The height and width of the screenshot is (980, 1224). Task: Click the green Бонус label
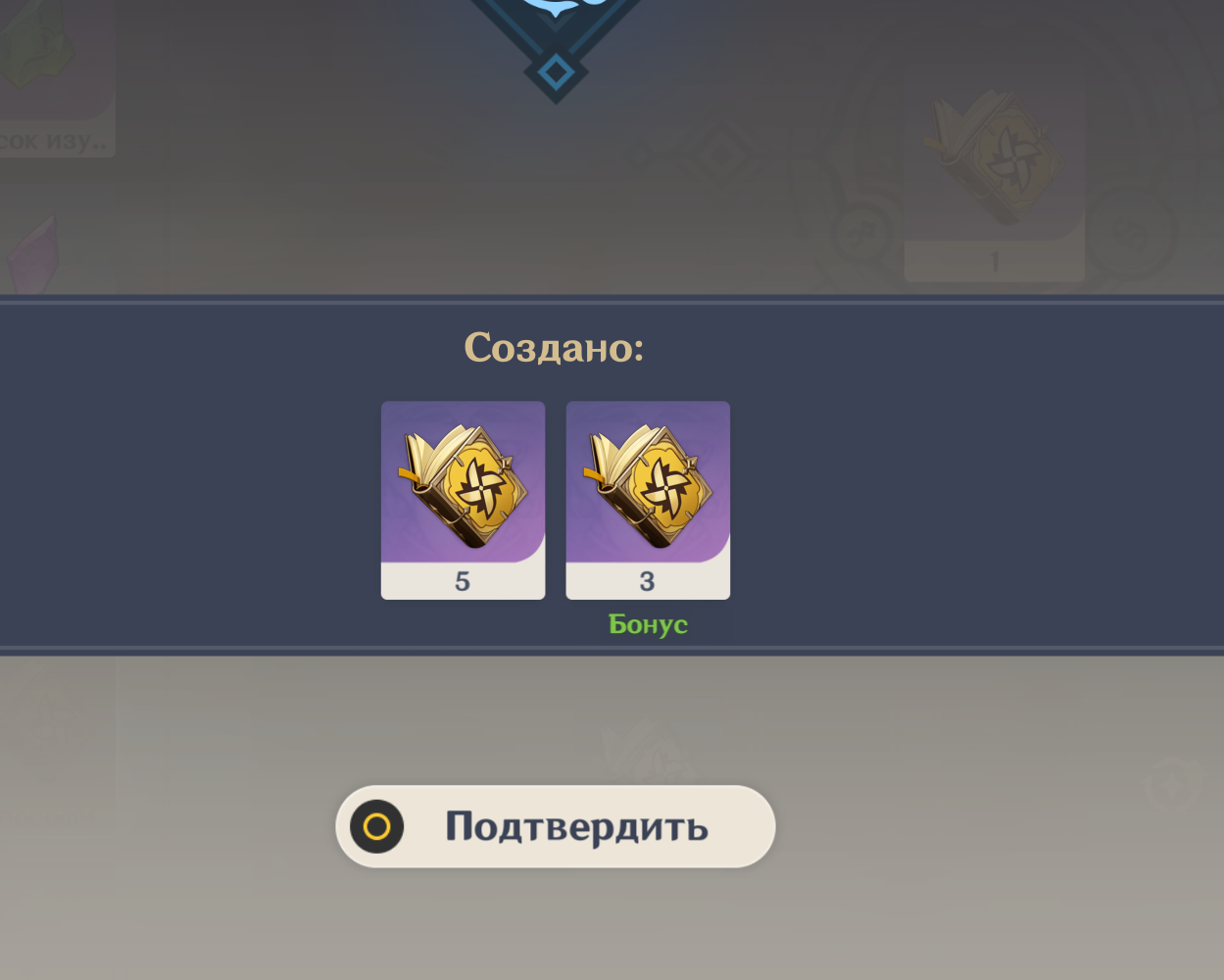coord(648,624)
